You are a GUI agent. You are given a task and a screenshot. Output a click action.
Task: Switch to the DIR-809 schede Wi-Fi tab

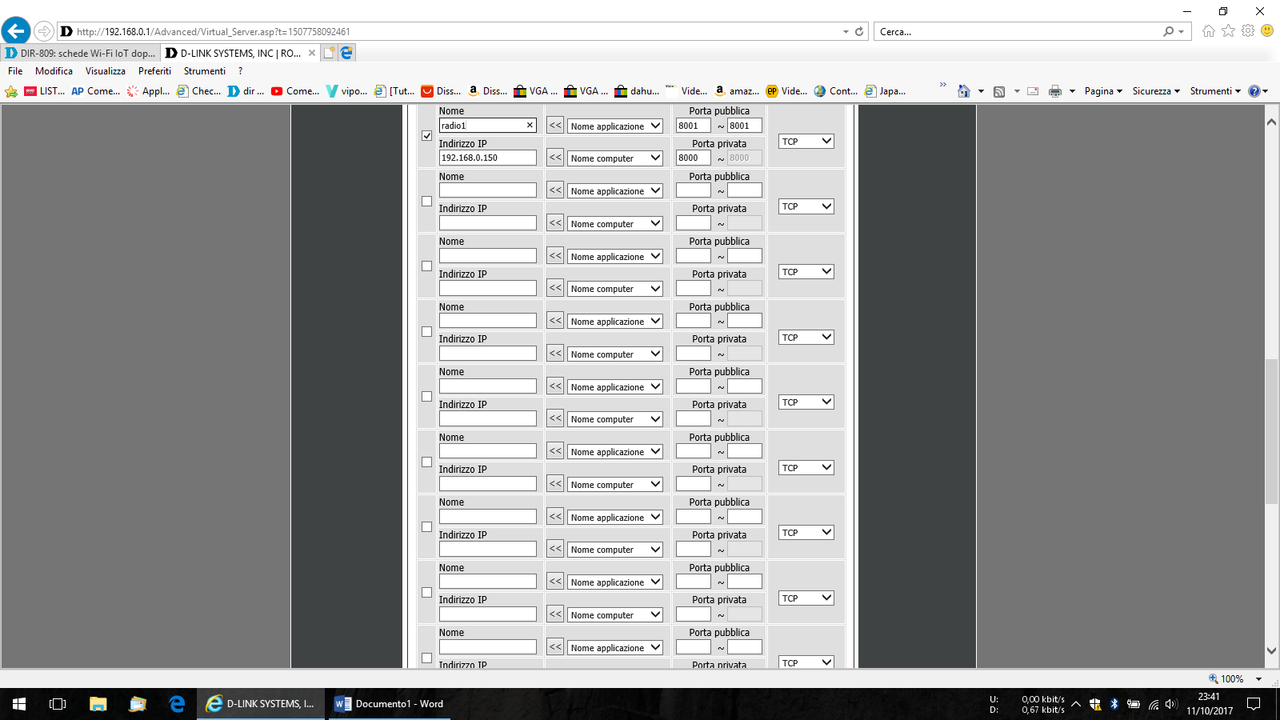pyautogui.click(x=80, y=53)
